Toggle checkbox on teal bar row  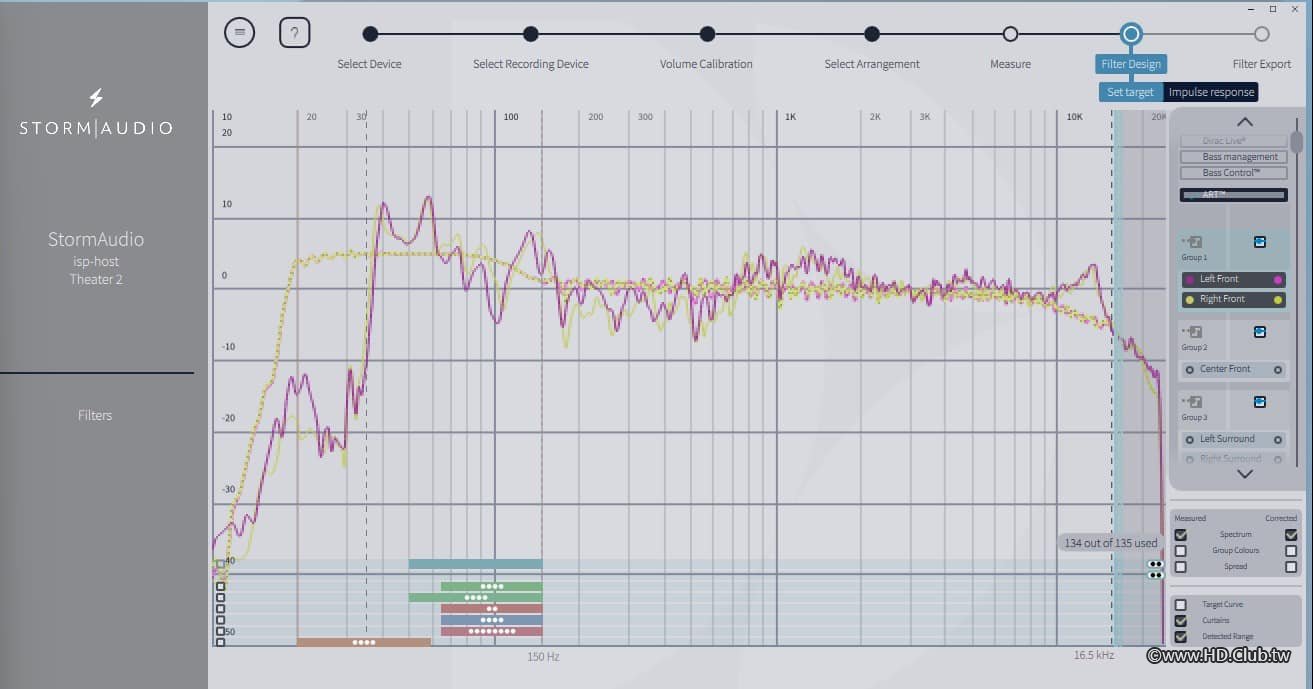[x=220, y=564]
